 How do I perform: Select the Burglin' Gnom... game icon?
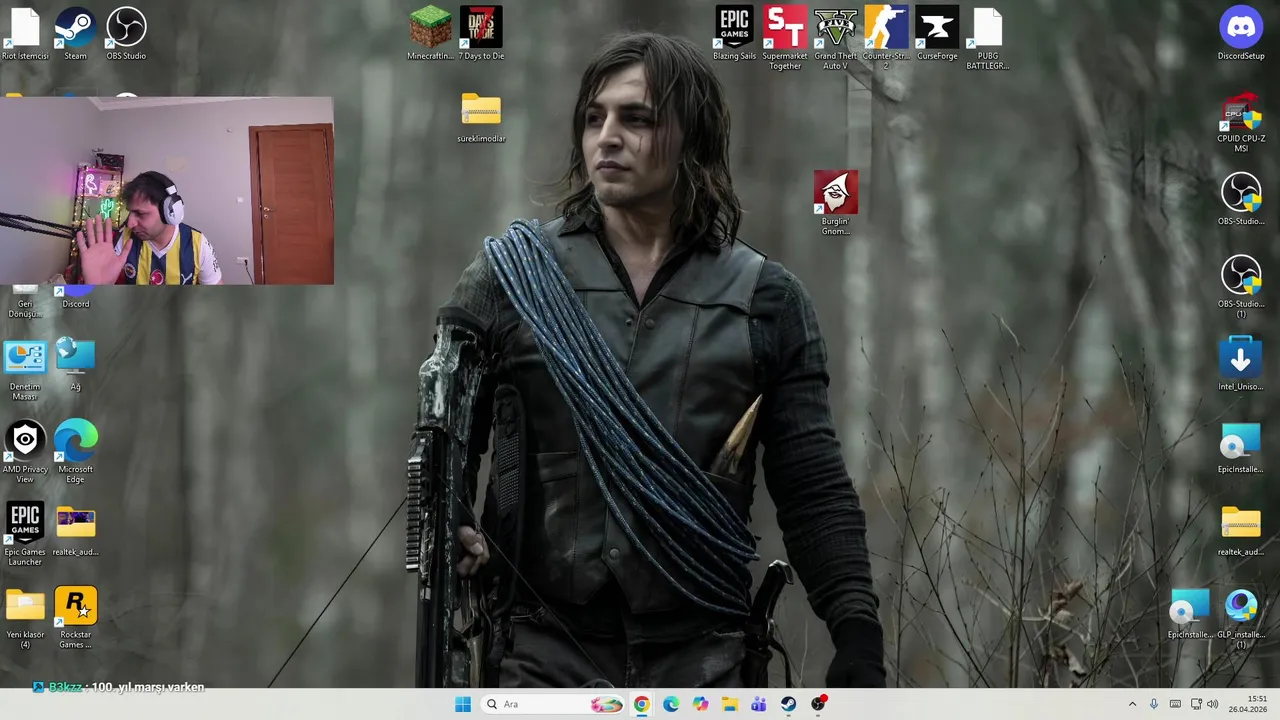click(x=836, y=203)
